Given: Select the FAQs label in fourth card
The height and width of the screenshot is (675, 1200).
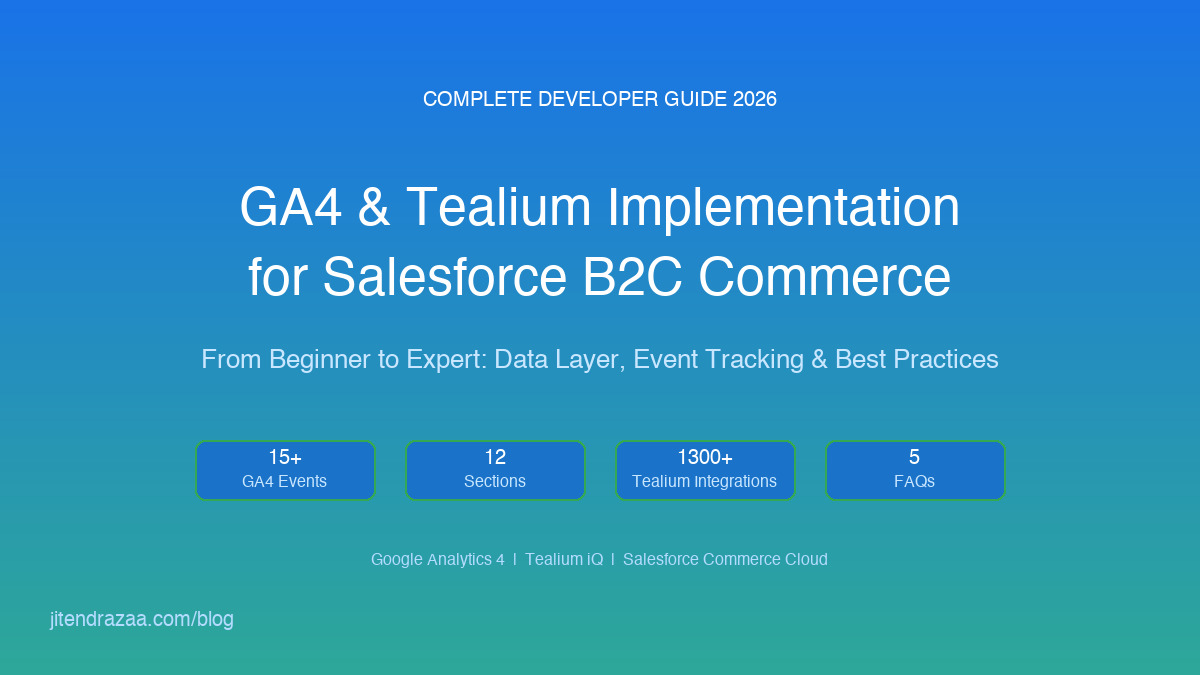Looking at the screenshot, I should coord(915,481).
